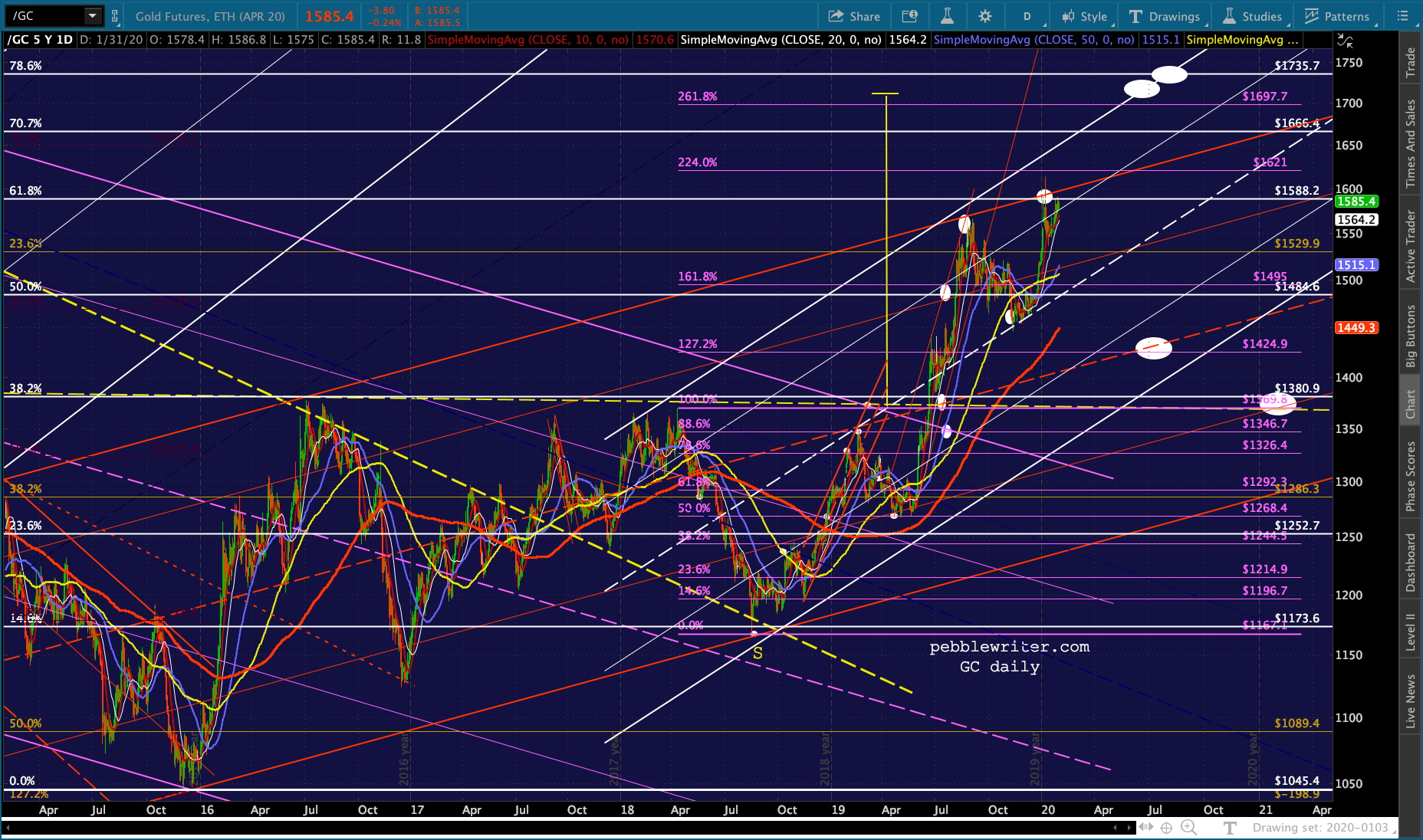This screenshot has width=1423, height=840.
Task: Click the $1089.4 price level label
Action: point(1297,724)
